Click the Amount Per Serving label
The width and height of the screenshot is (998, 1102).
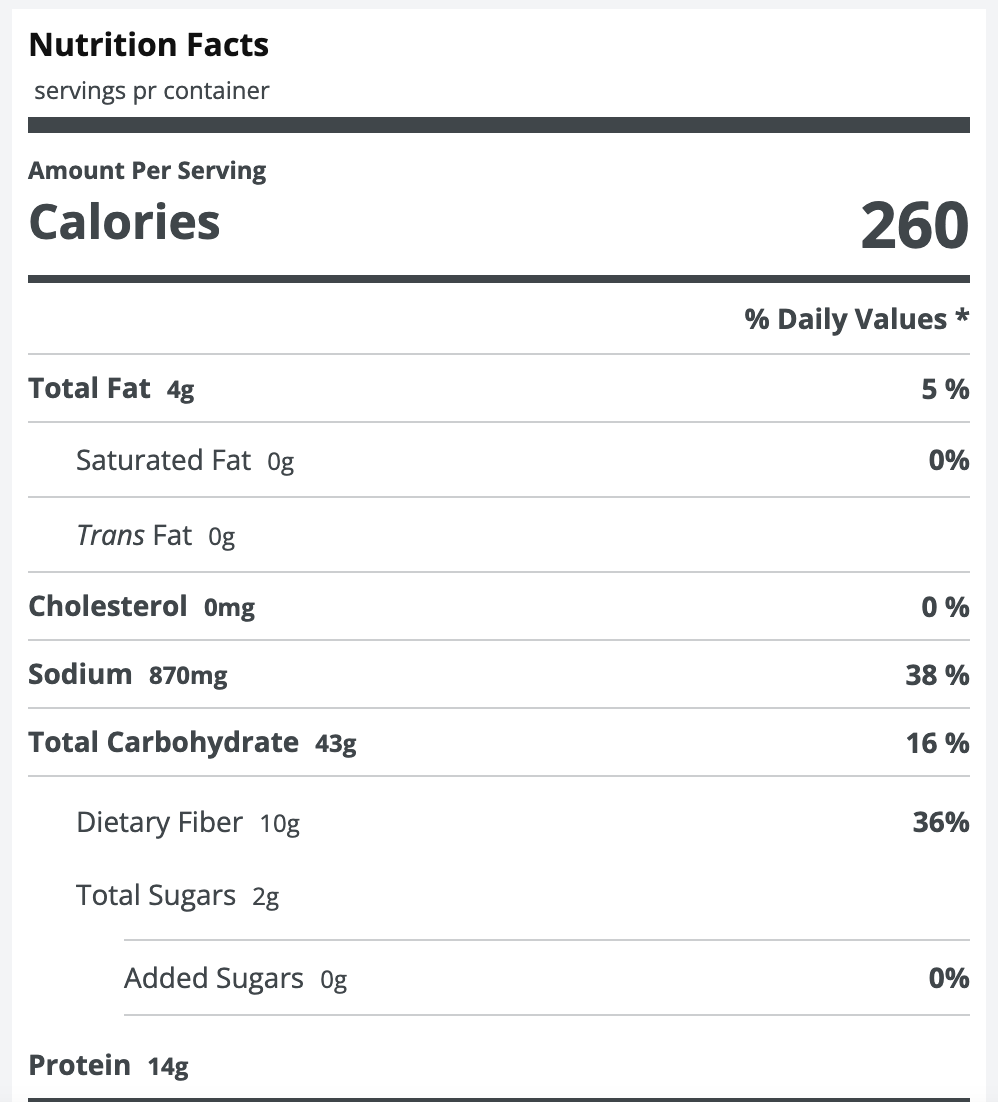pos(147,171)
